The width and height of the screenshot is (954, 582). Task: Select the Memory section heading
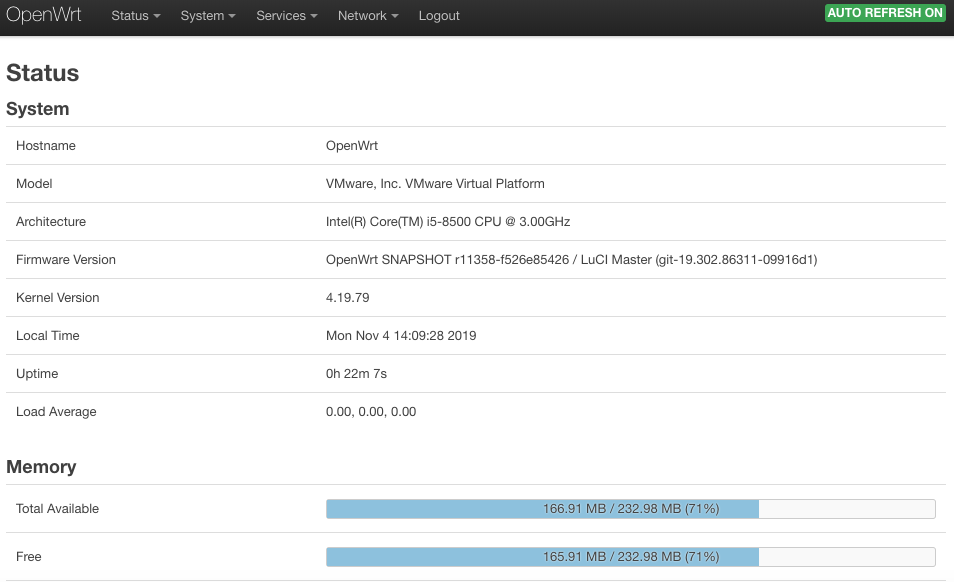[x=41, y=467]
